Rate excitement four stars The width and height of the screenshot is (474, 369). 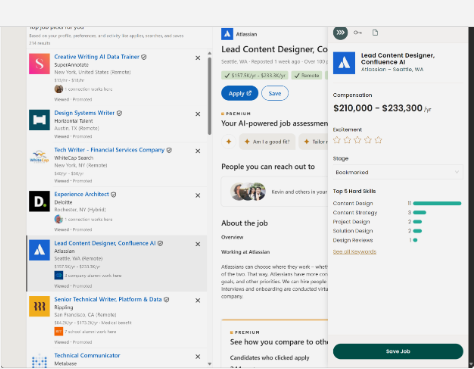tap(368, 140)
